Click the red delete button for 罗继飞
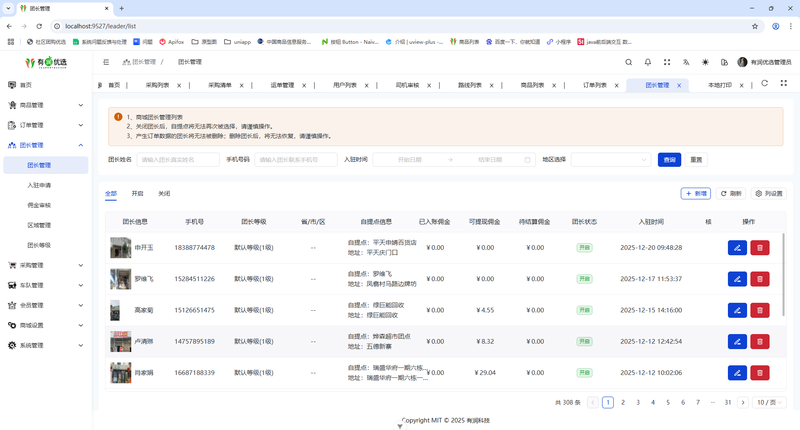Screen dimensions: 800x430 (x=760, y=279)
